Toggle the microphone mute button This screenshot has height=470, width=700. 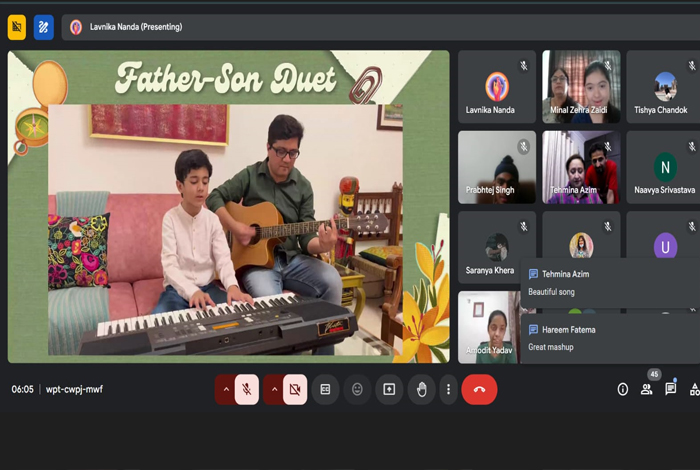pos(246,390)
